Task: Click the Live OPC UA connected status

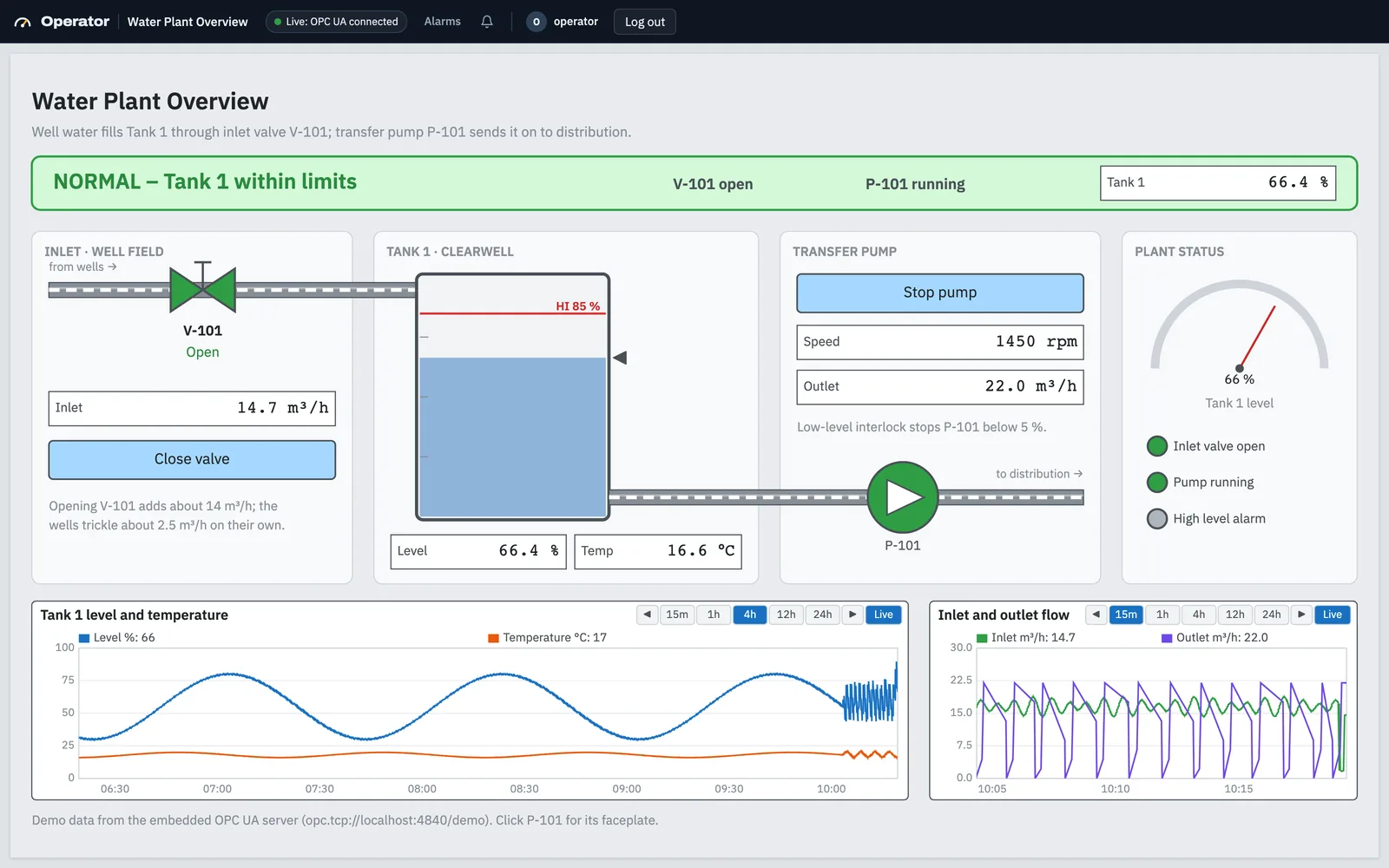Action: pyautogui.click(x=336, y=22)
